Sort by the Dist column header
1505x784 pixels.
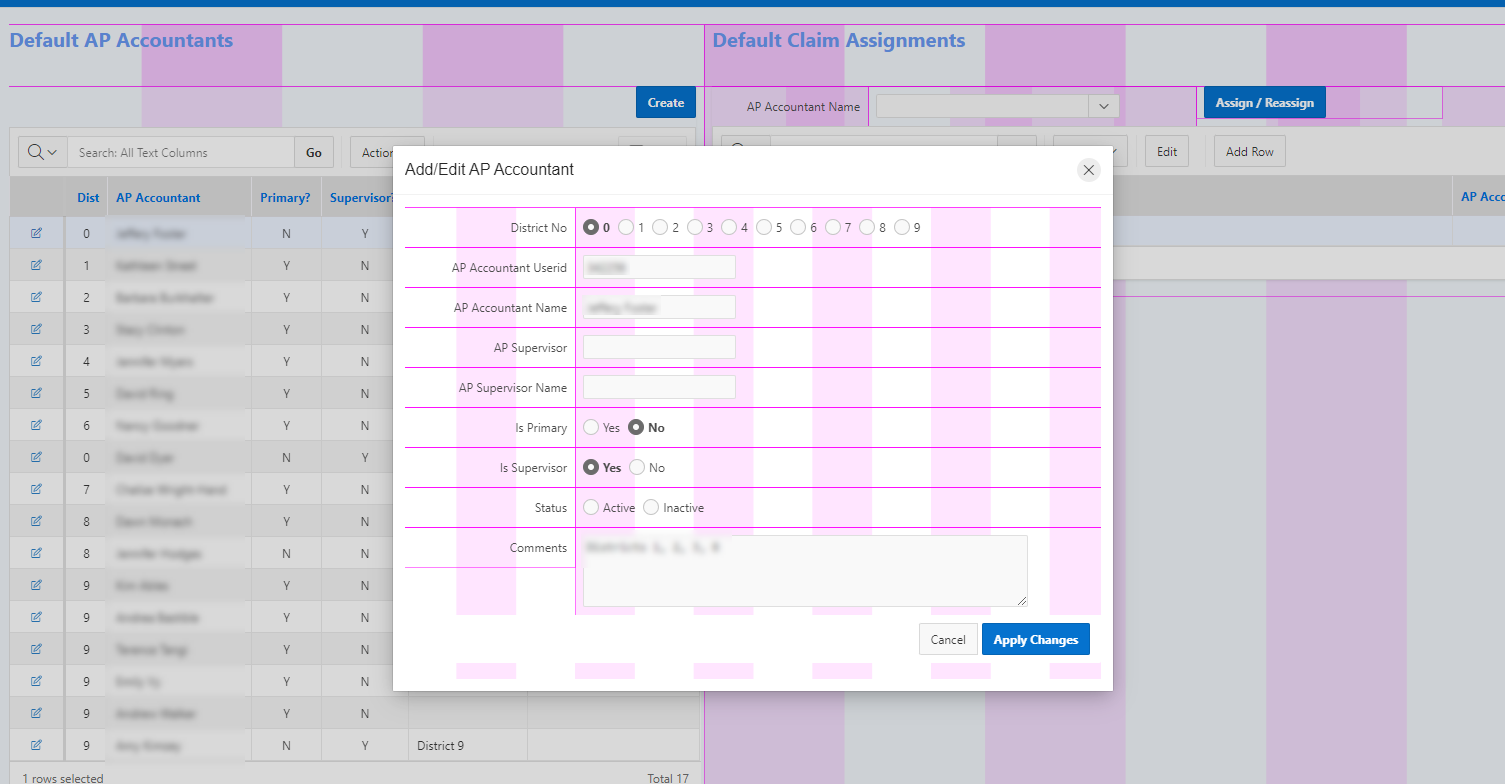pos(88,198)
